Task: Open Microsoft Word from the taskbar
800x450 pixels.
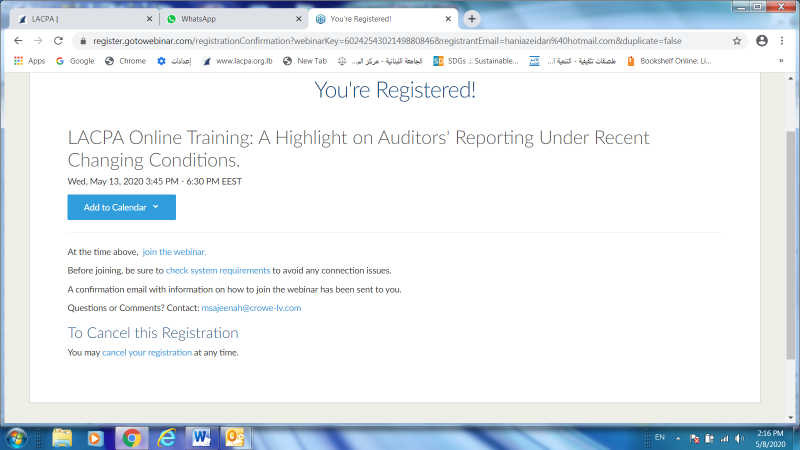Action: (x=201, y=438)
